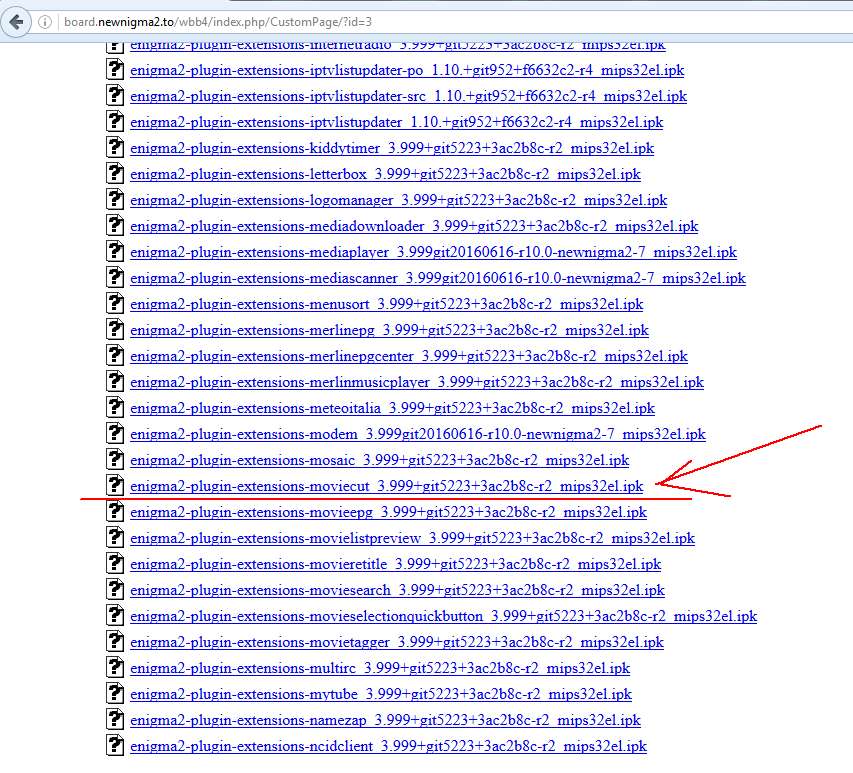The image size is (853, 773).
Task: Open the moviecut ipk download link
Action: click(x=386, y=487)
